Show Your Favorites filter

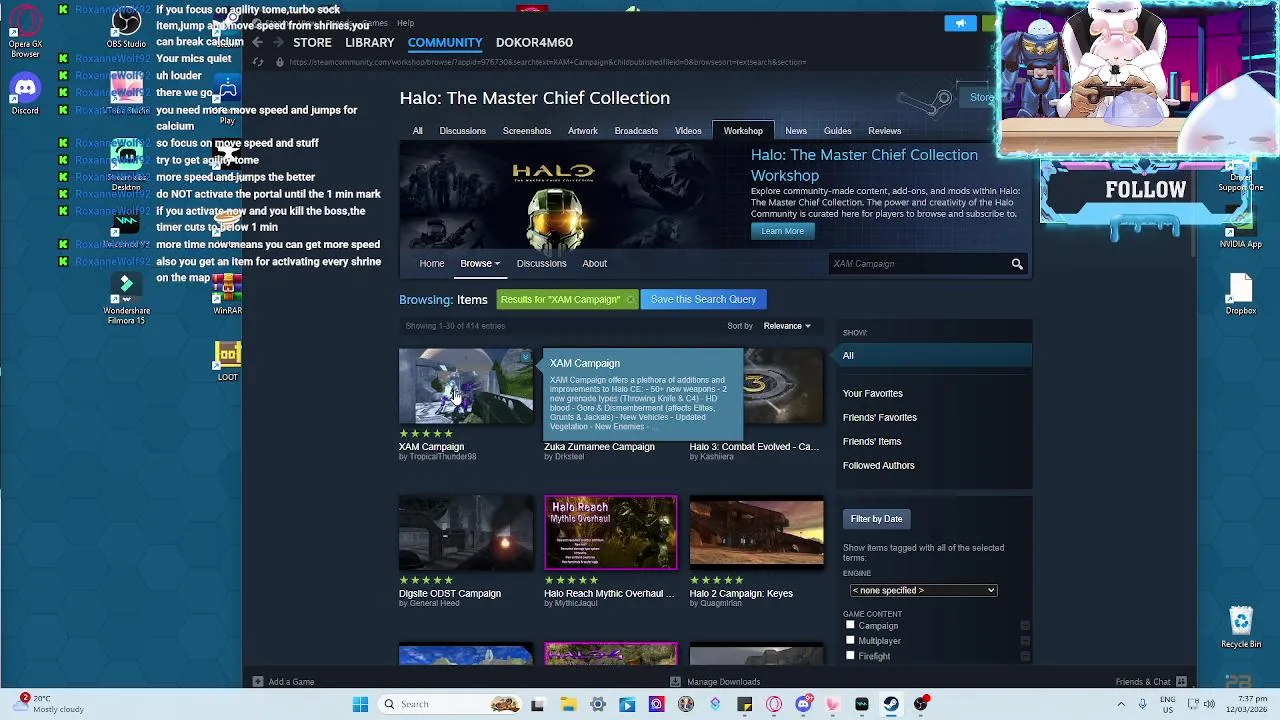click(872, 394)
